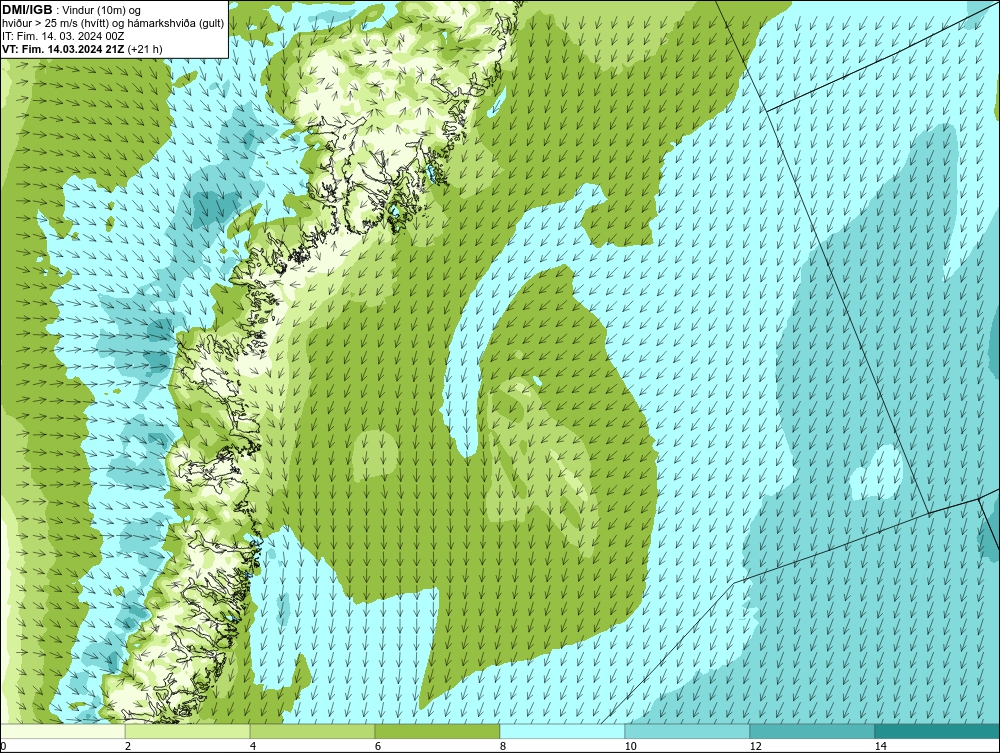1000x753 pixels.
Task: Select the 8–10 m/s light cyan legend swatch
Action: (562, 731)
